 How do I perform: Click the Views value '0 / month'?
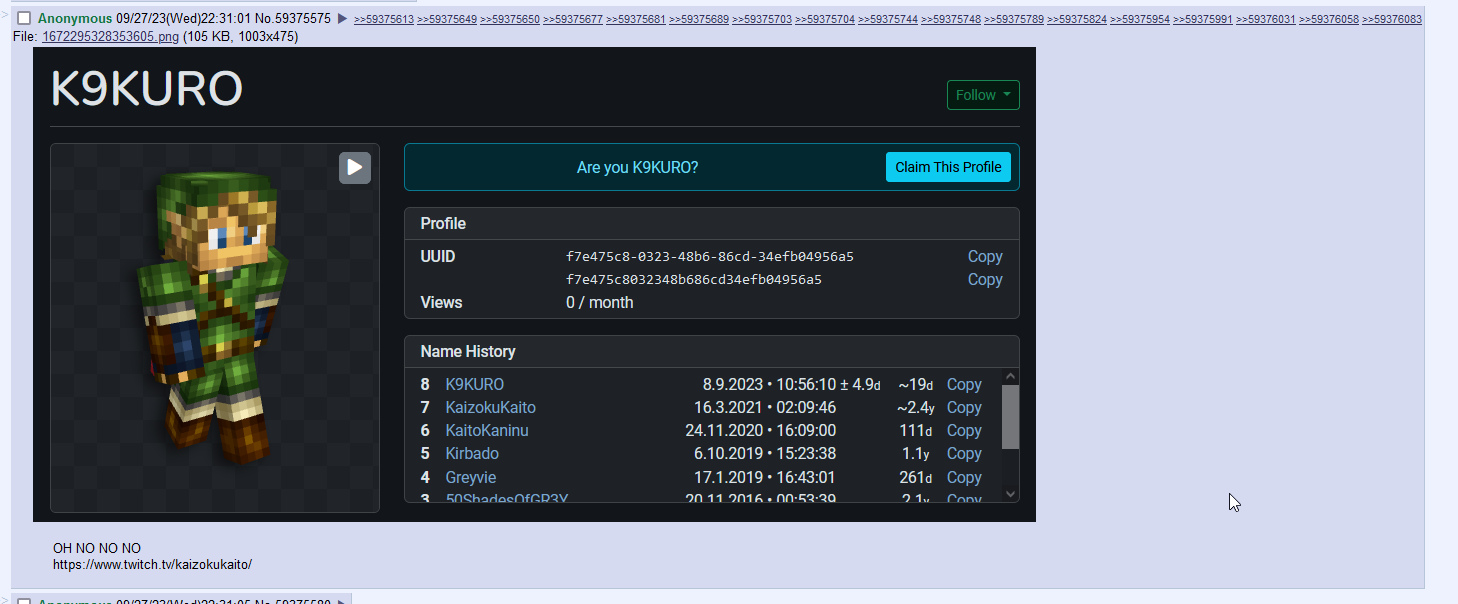coord(600,303)
